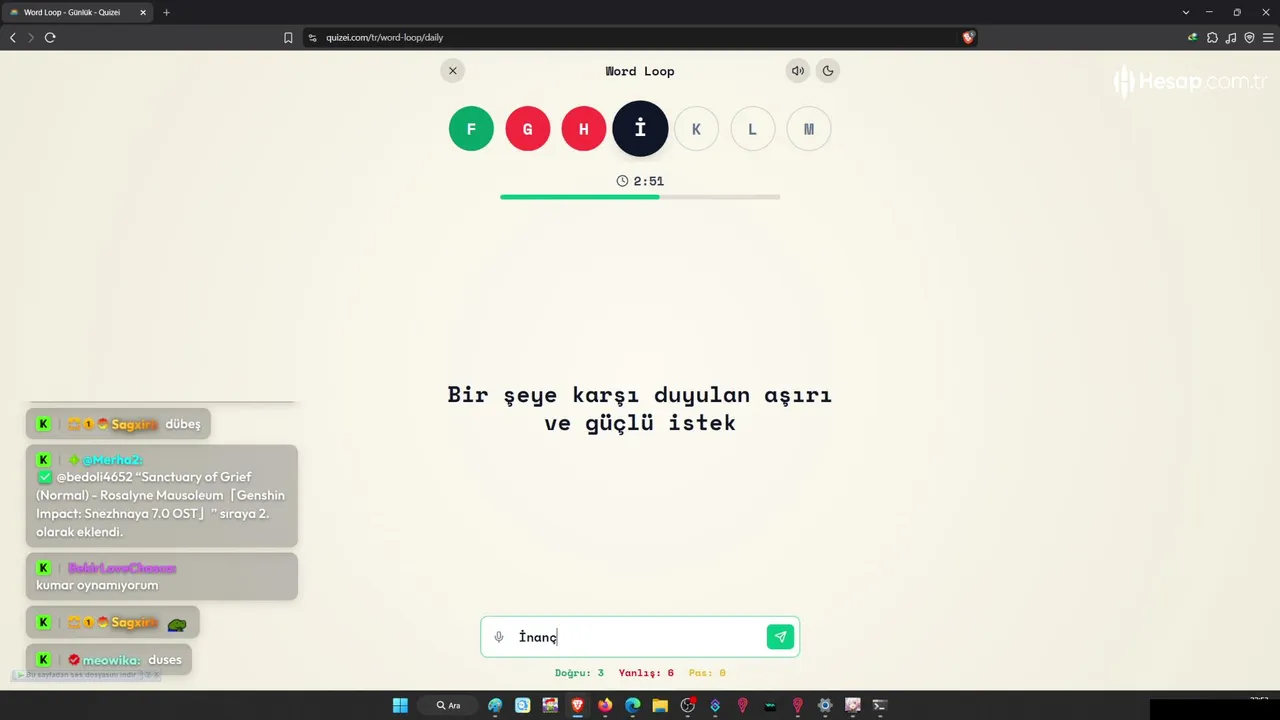Open the taskbar Ara search box
This screenshot has height=720, width=1280.
pyautogui.click(x=449, y=705)
